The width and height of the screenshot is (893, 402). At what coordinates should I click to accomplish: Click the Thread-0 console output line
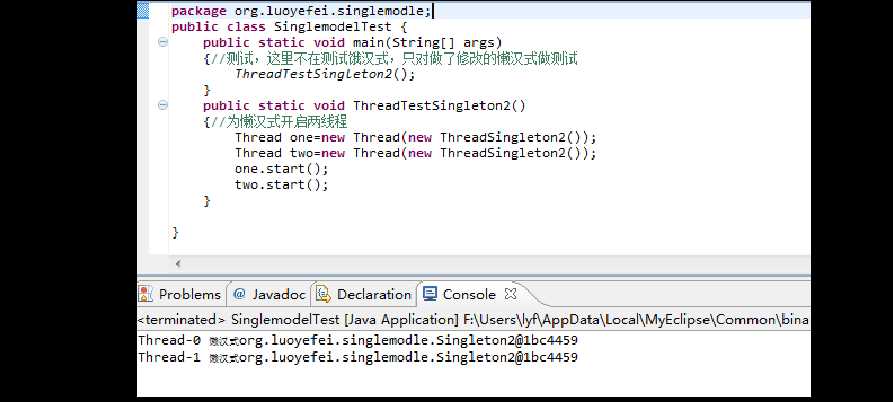pos(358,341)
